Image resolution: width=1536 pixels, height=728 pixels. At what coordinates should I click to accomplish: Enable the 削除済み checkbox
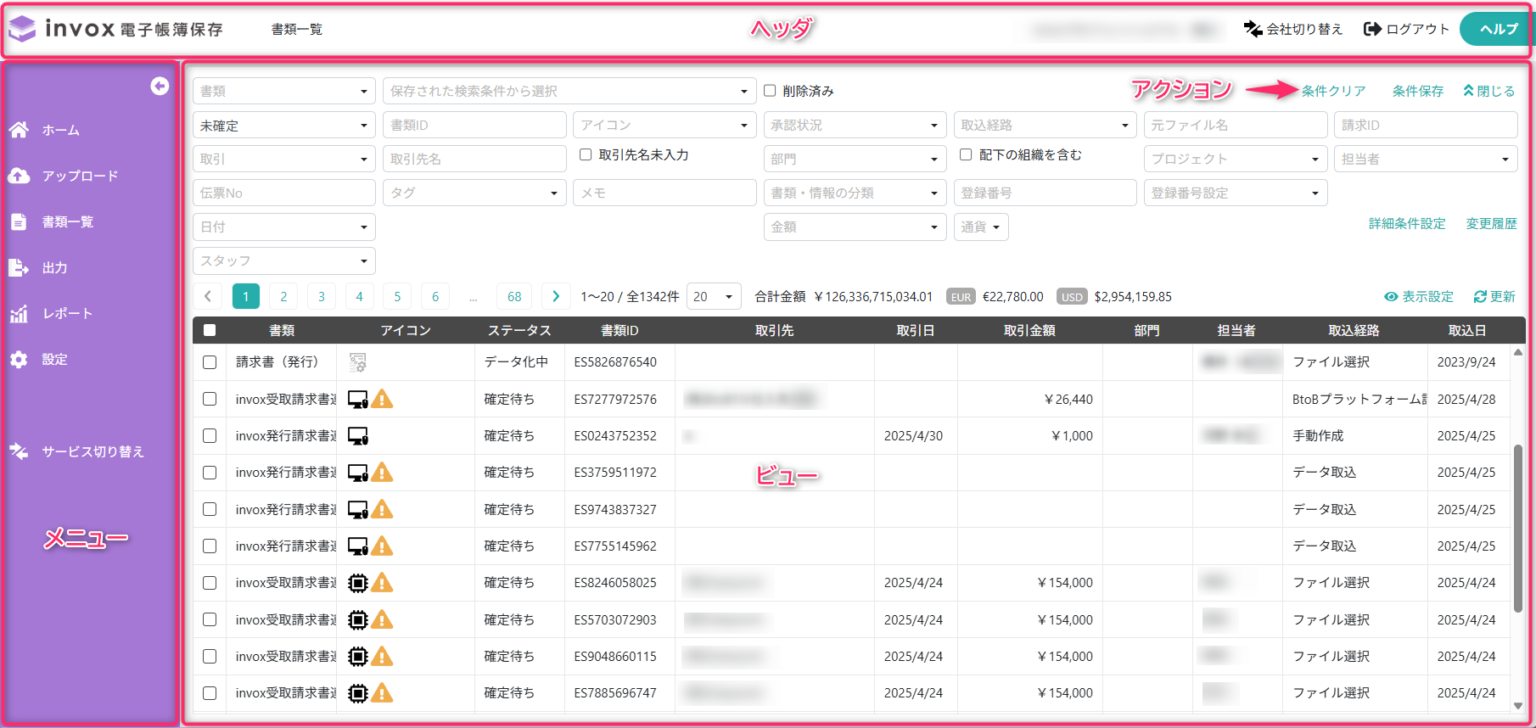[x=768, y=90]
